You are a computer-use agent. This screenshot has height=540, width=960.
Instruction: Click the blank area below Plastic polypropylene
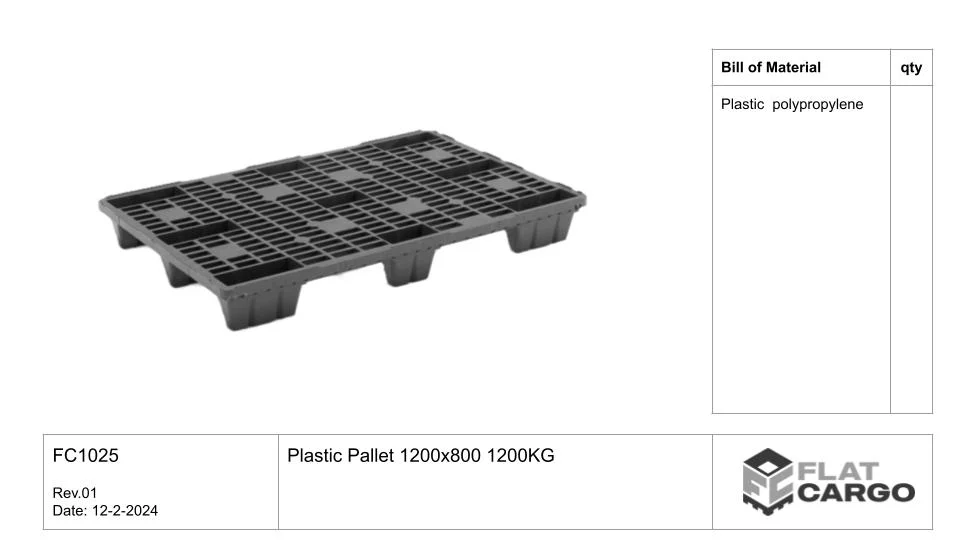(x=801, y=263)
